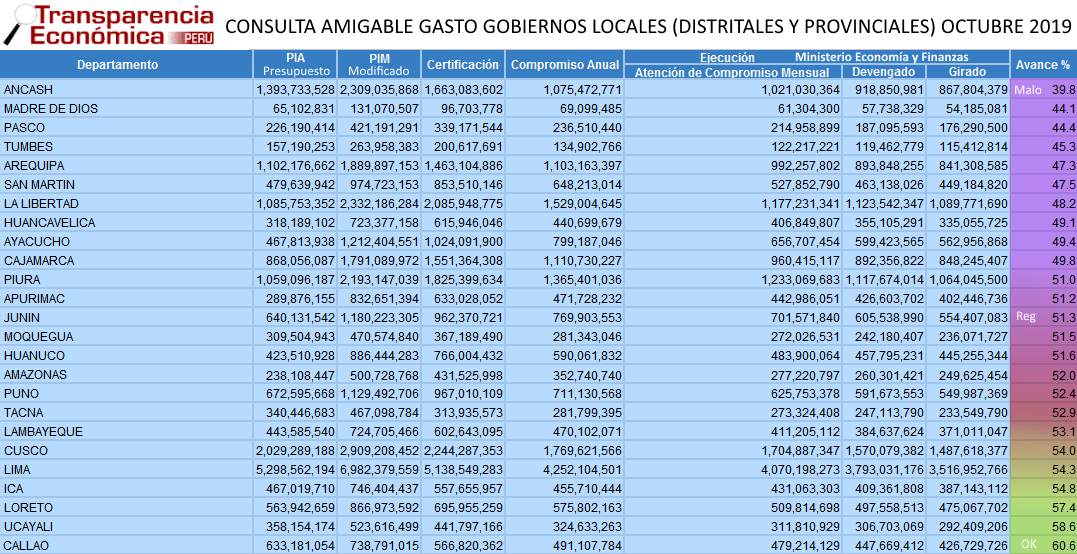Select the TUMBES department cell
The image size is (1077, 554).
(126, 146)
